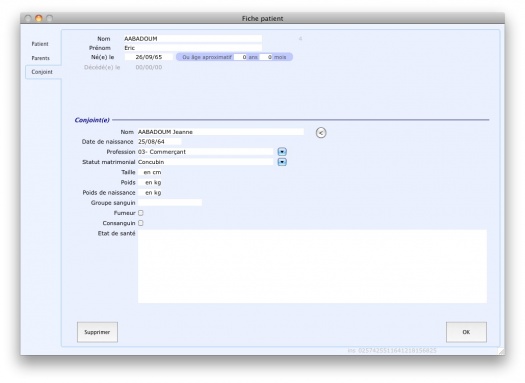Enable the Consanguin checkbox
The width and height of the screenshot is (525, 383).
click(141, 223)
